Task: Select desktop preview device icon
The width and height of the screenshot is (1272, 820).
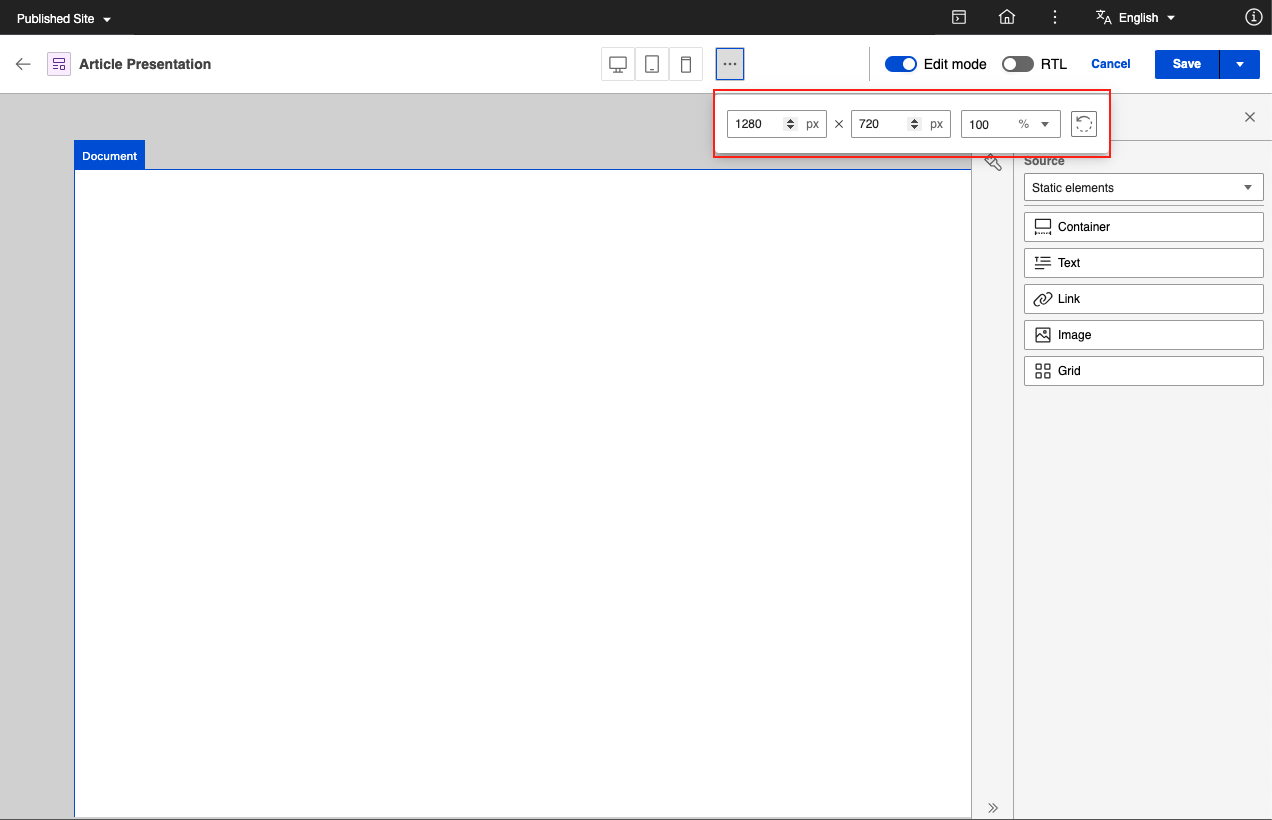Action: (618, 64)
